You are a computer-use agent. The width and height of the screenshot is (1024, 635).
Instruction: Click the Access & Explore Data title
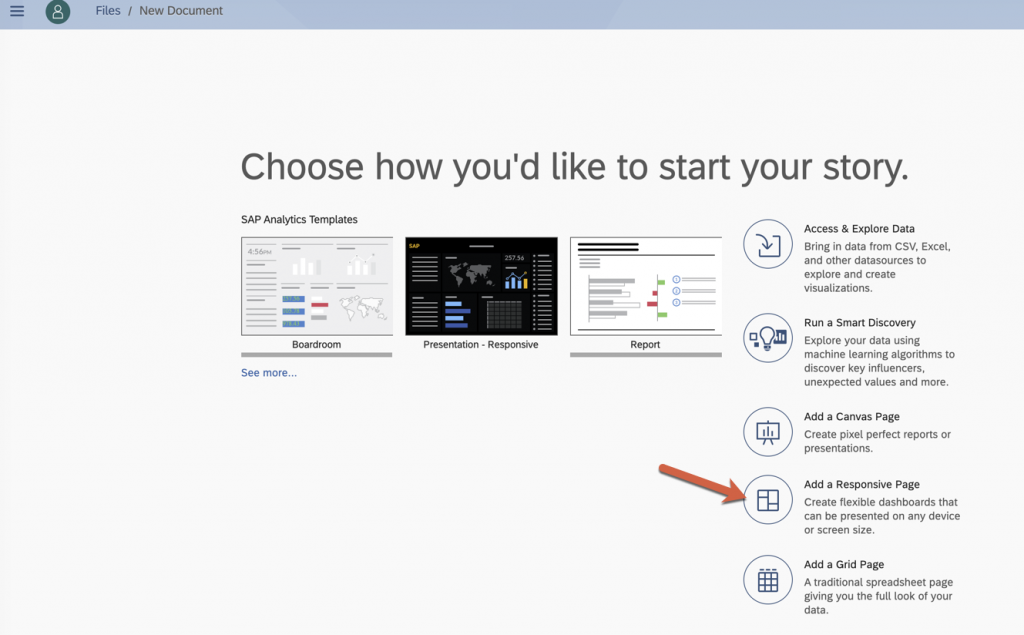pyautogui.click(x=859, y=229)
